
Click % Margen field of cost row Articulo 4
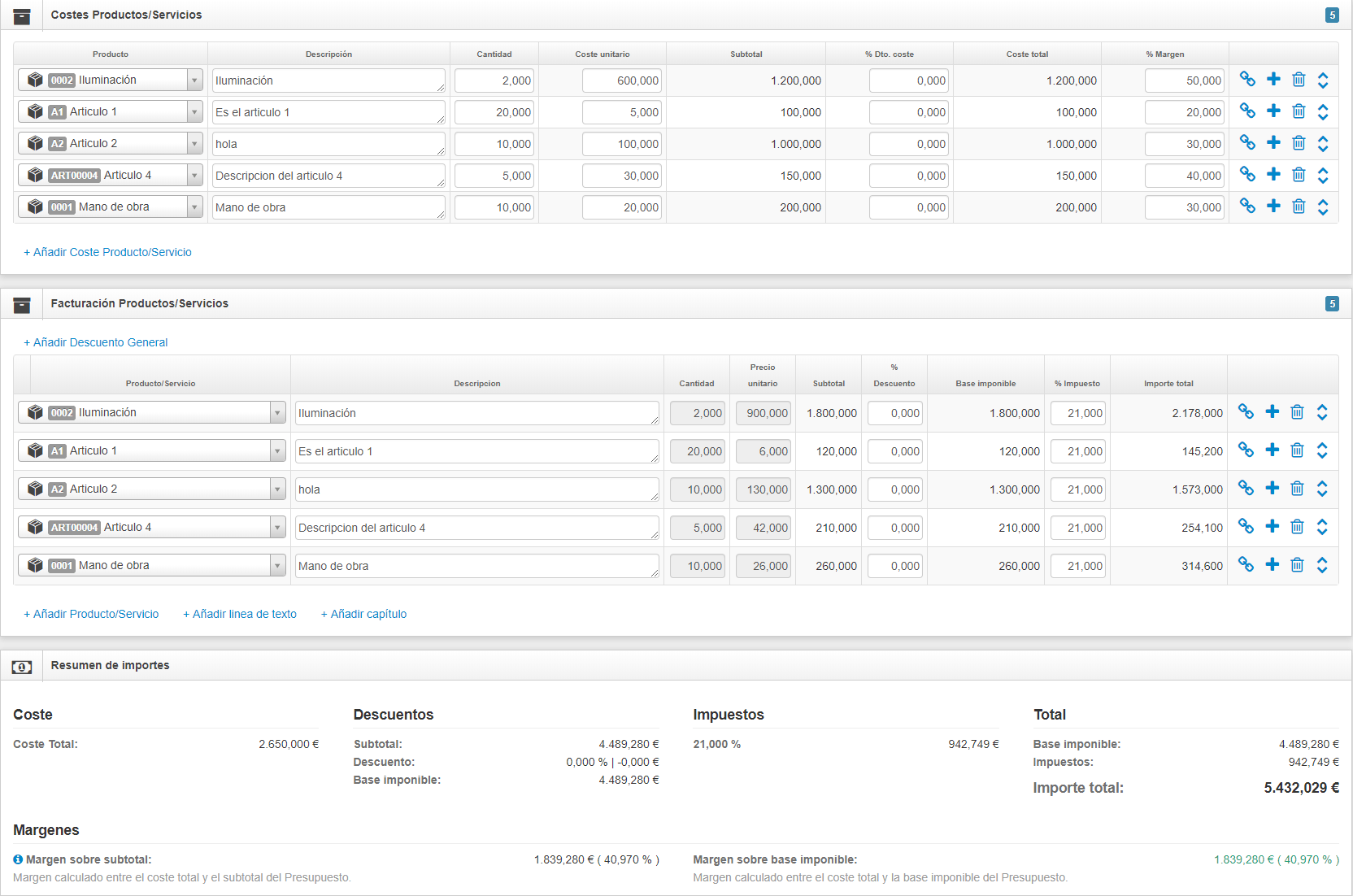click(1185, 176)
